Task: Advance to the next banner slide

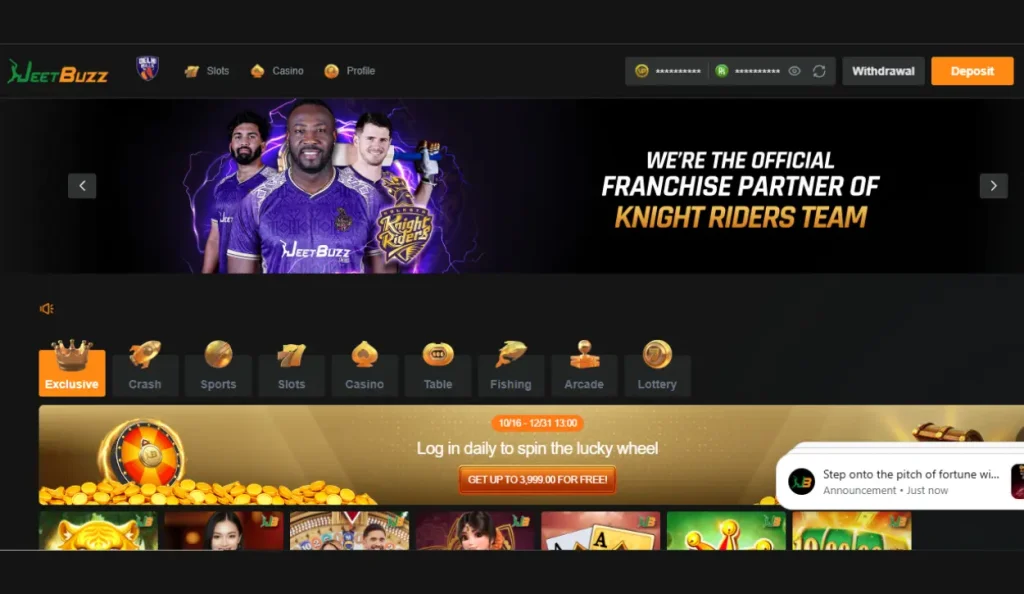Action: click(x=993, y=186)
